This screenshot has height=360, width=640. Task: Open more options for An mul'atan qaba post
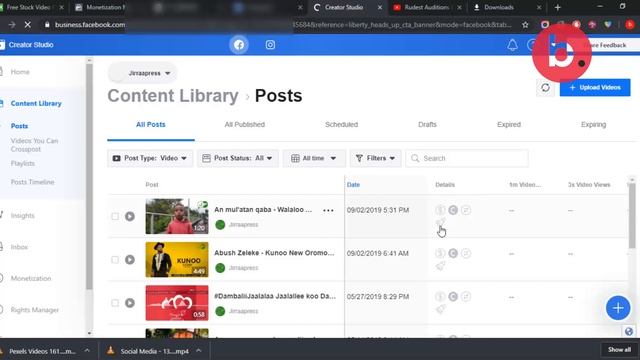click(x=328, y=210)
